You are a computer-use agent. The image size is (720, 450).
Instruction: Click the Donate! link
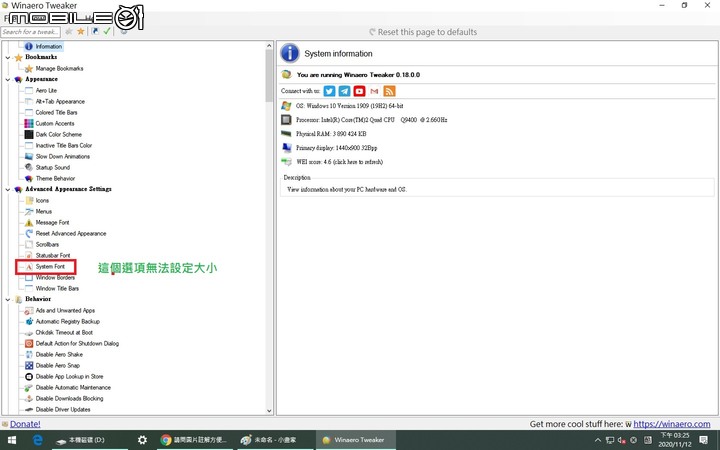click(x=25, y=424)
